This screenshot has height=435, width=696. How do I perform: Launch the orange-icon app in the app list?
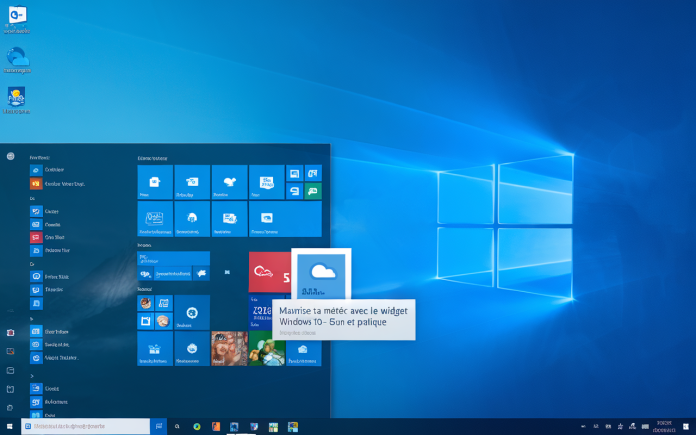point(36,183)
